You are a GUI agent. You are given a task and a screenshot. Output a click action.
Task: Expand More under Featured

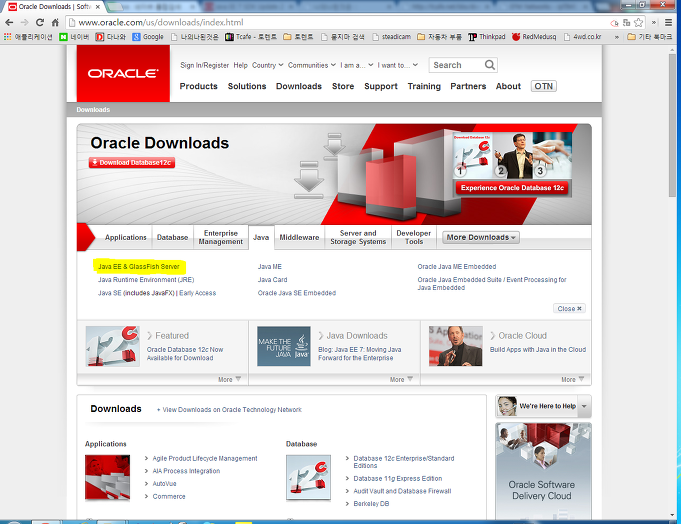[229, 379]
